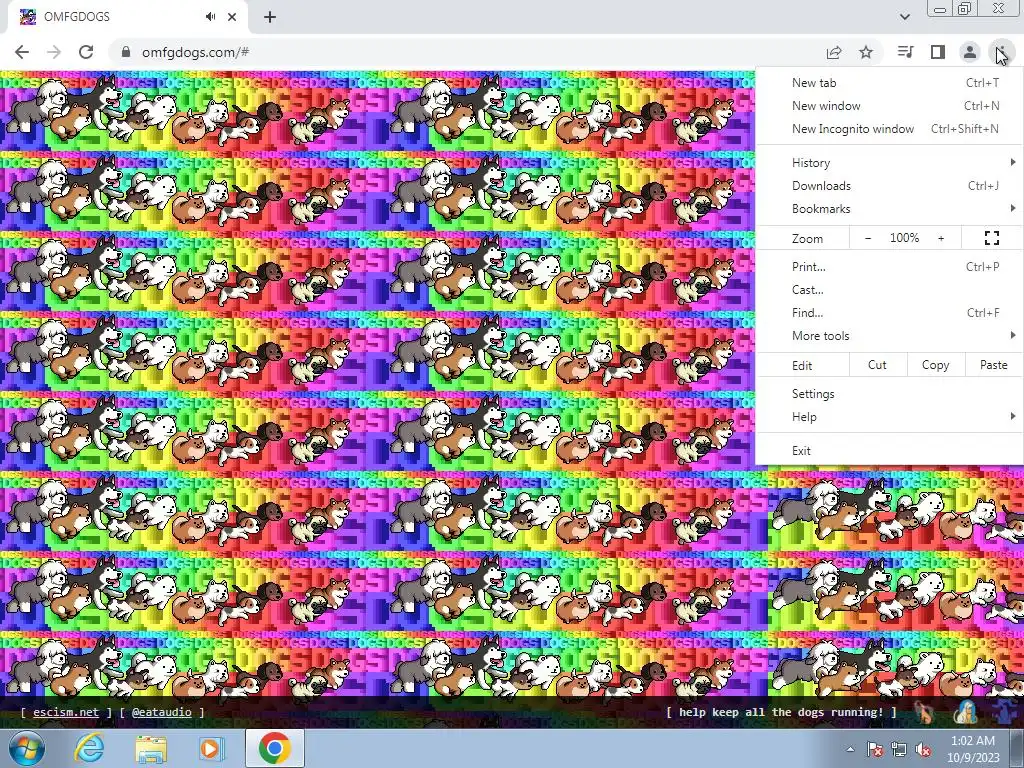The height and width of the screenshot is (768, 1024).
Task: Open Windows Media Player on taskbar
Action: coord(211,749)
